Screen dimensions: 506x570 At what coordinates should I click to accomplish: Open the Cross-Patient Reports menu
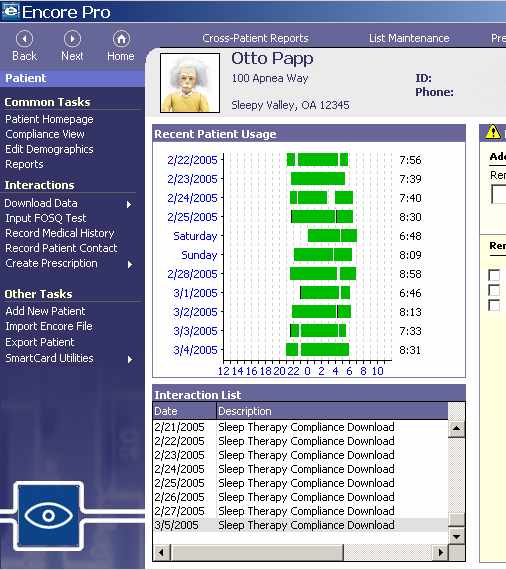(256, 38)
